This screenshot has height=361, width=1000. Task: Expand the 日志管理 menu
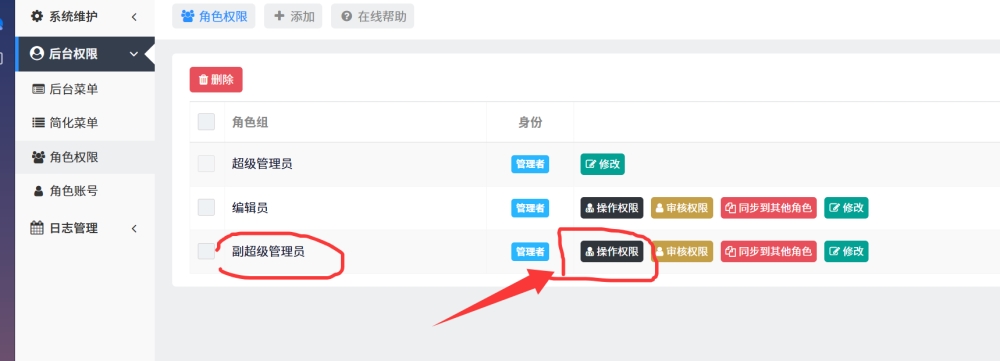tap(85, 228)
